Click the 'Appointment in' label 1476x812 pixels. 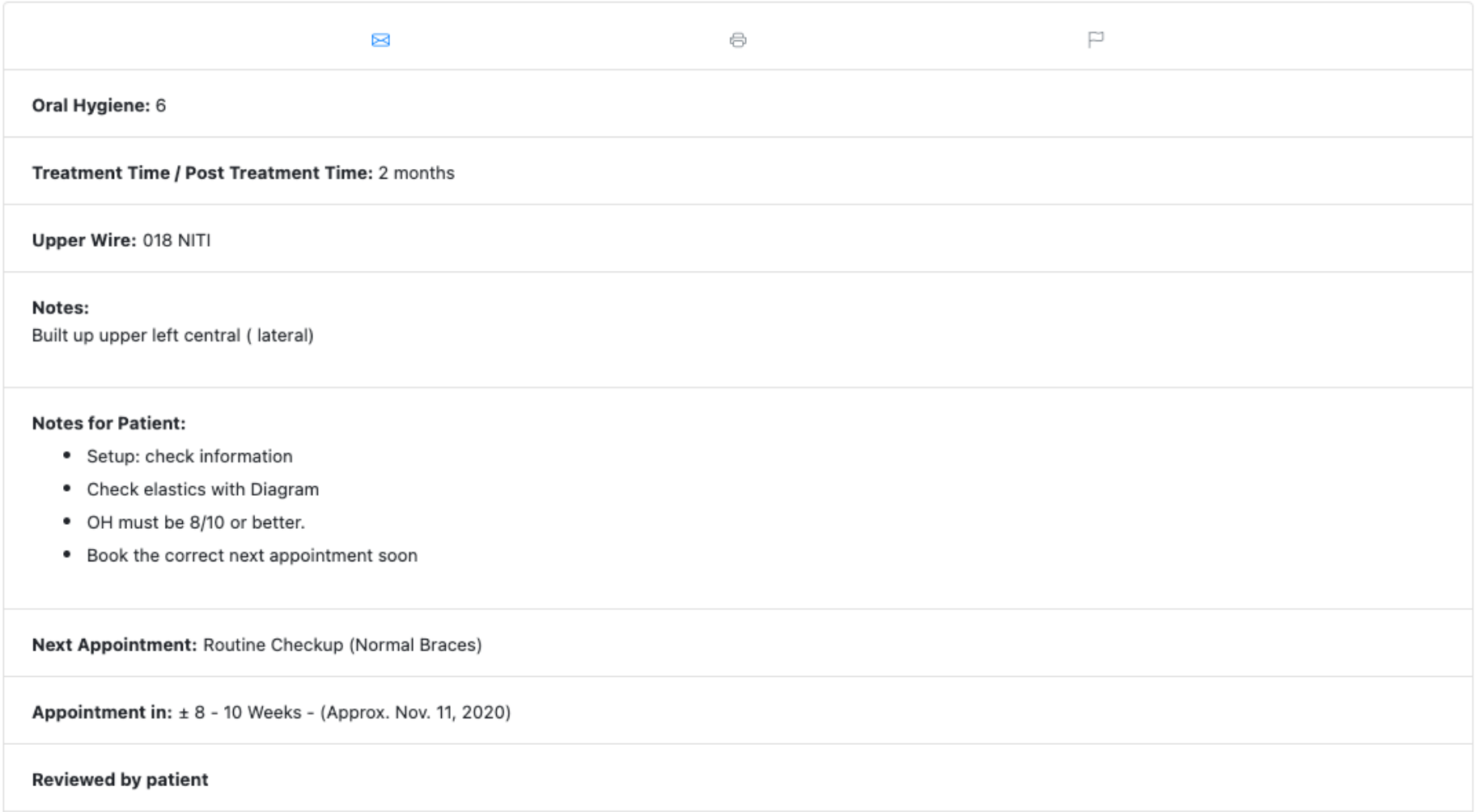102,713
